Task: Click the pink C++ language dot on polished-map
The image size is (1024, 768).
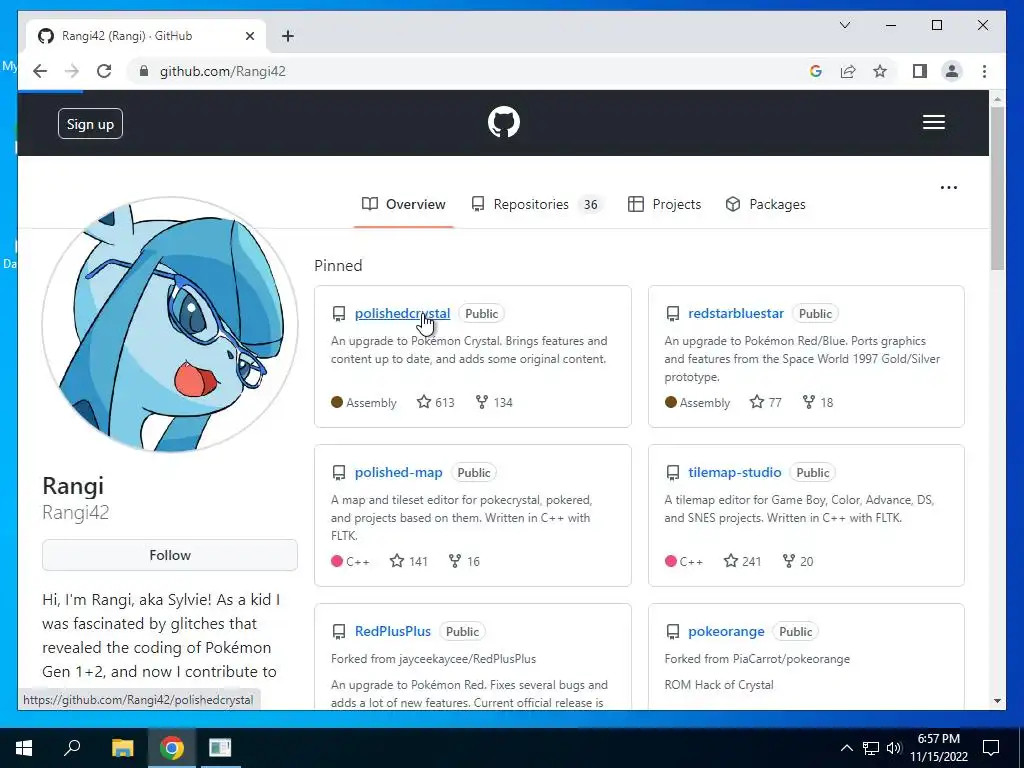Action: tap(337, 561)
